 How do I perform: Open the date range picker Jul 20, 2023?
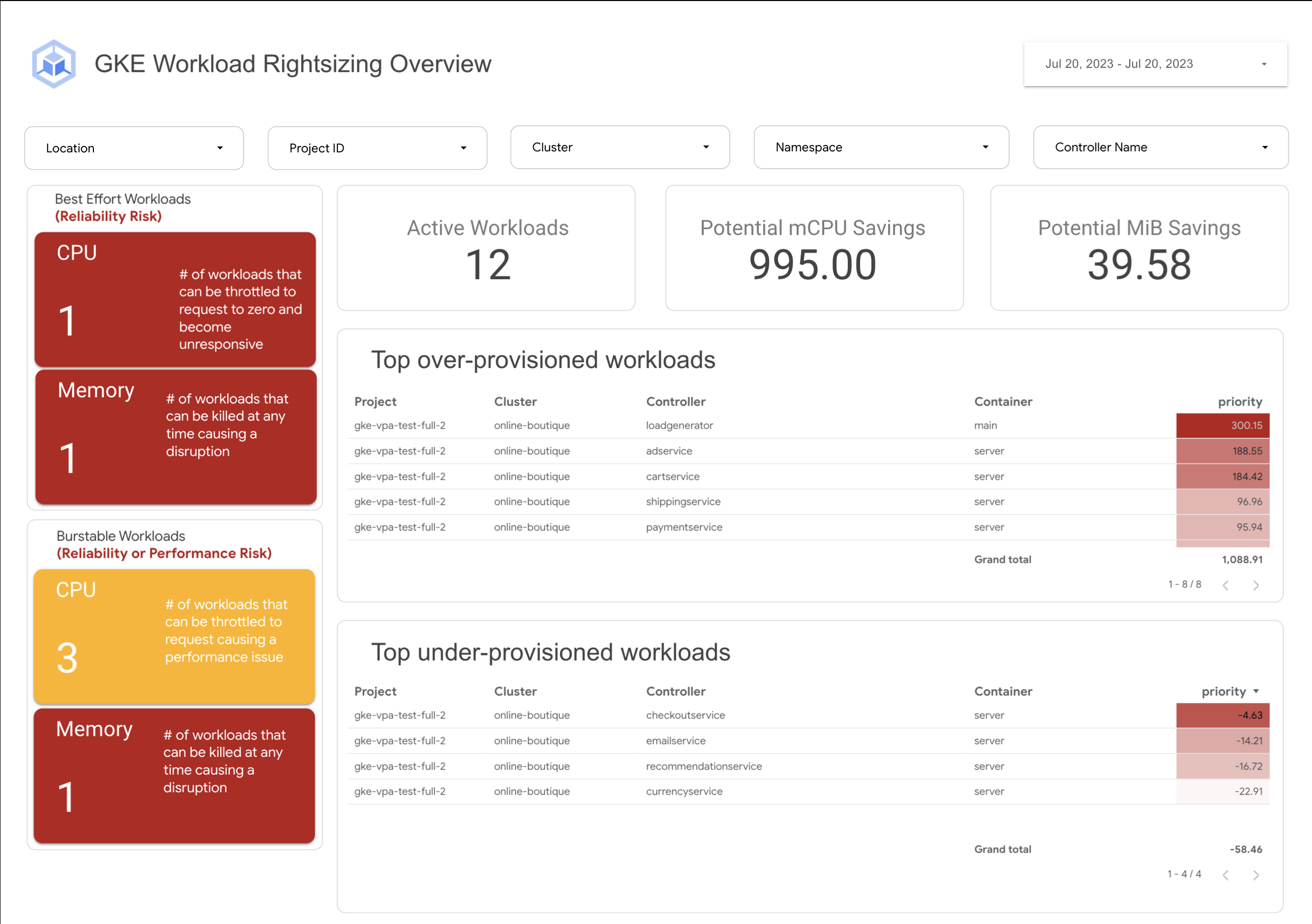(1155, 64)
